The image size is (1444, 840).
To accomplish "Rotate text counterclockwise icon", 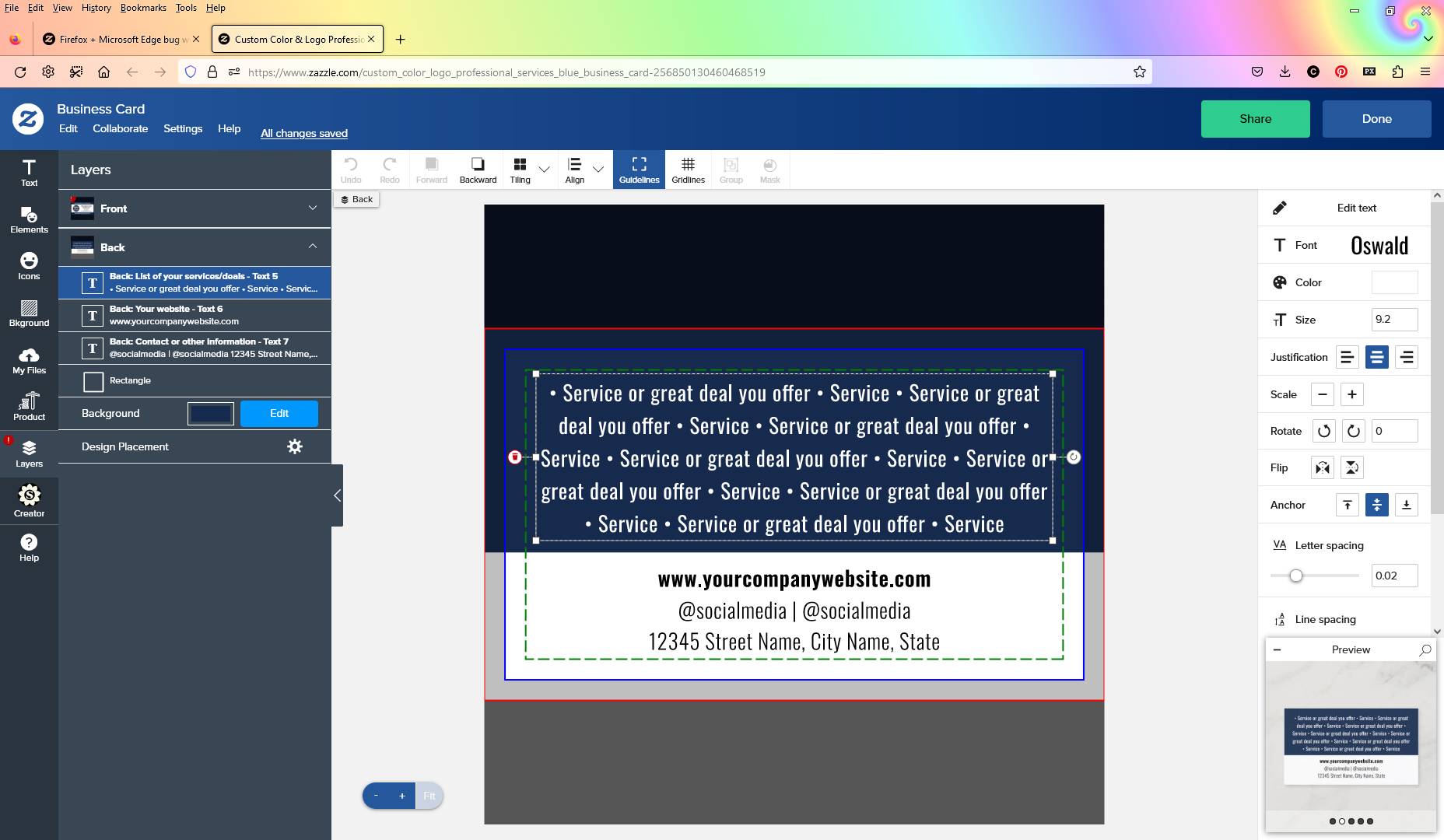I will [x=1323, y=431].
